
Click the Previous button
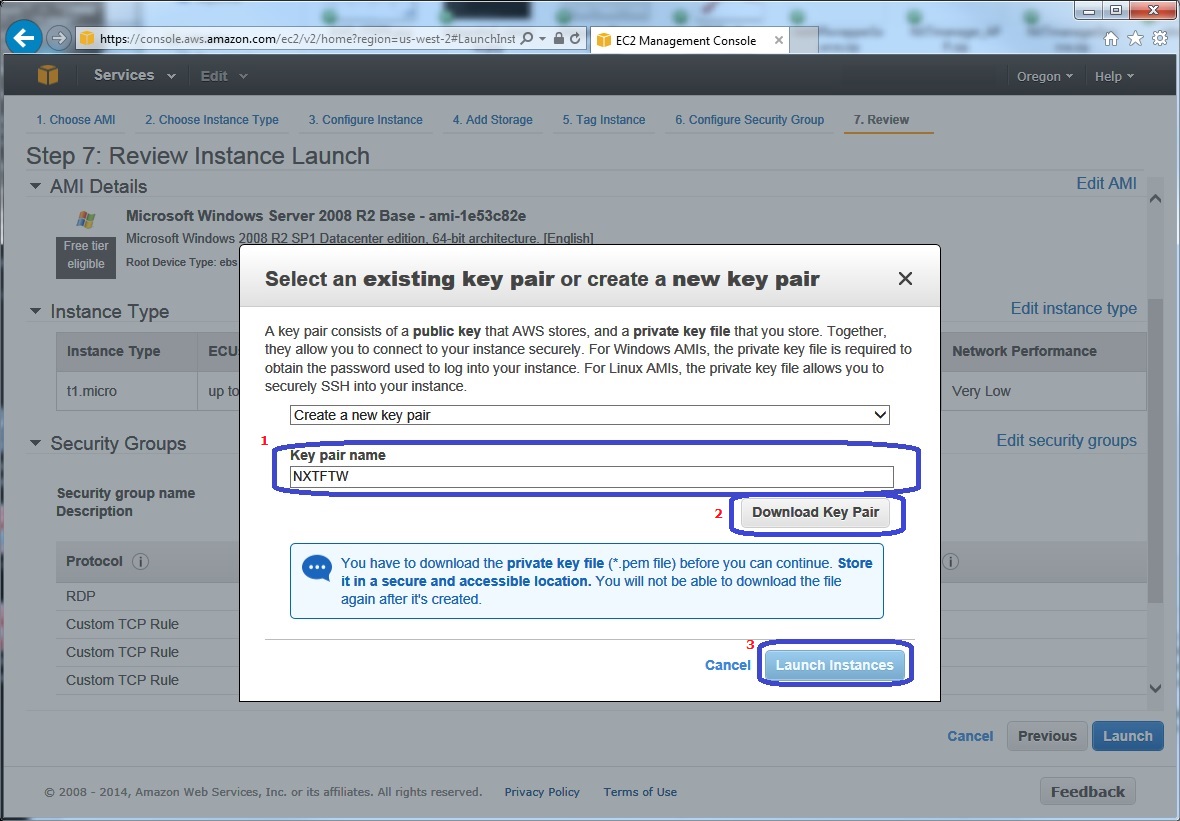(x=1047, y=736)
